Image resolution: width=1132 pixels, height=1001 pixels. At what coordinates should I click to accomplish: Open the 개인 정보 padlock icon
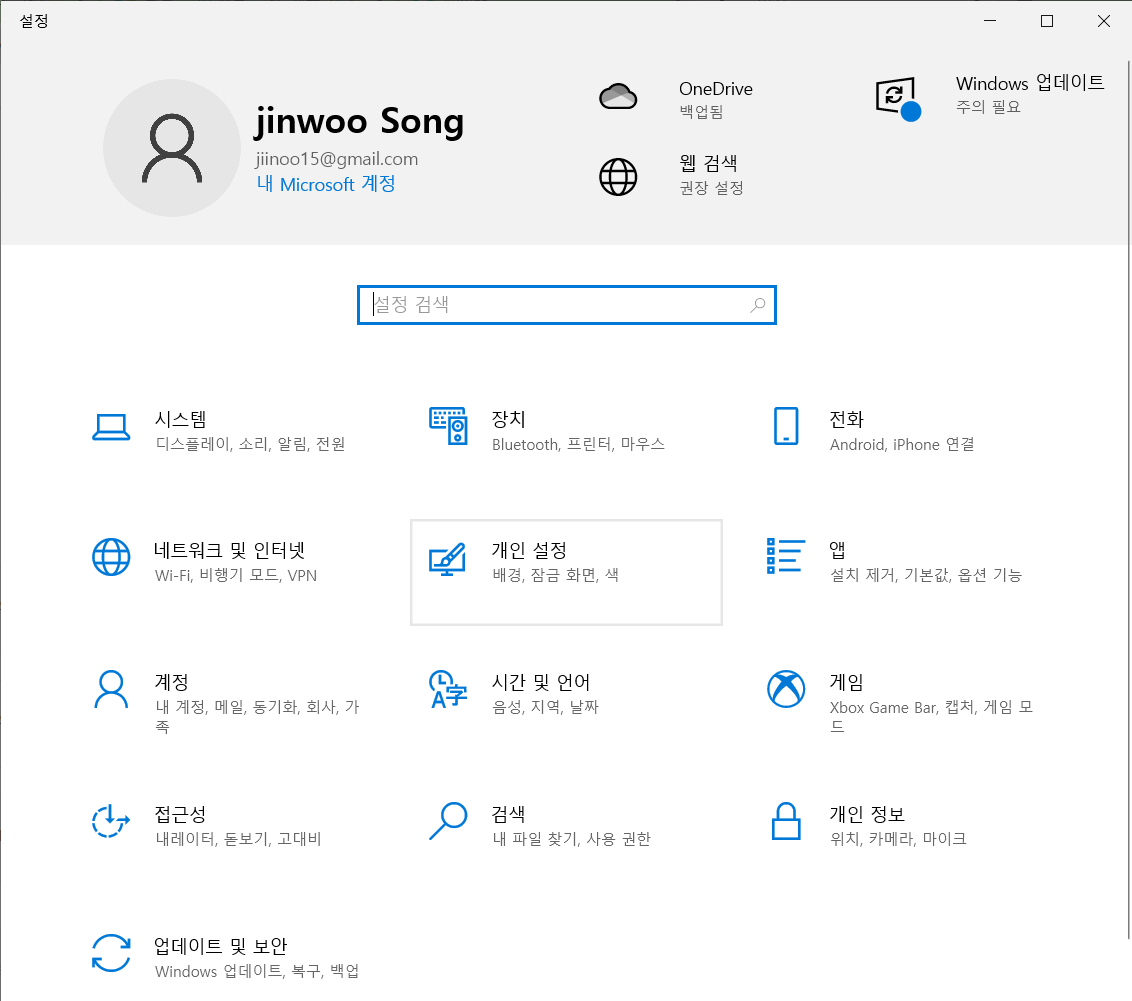coord(785,821)
